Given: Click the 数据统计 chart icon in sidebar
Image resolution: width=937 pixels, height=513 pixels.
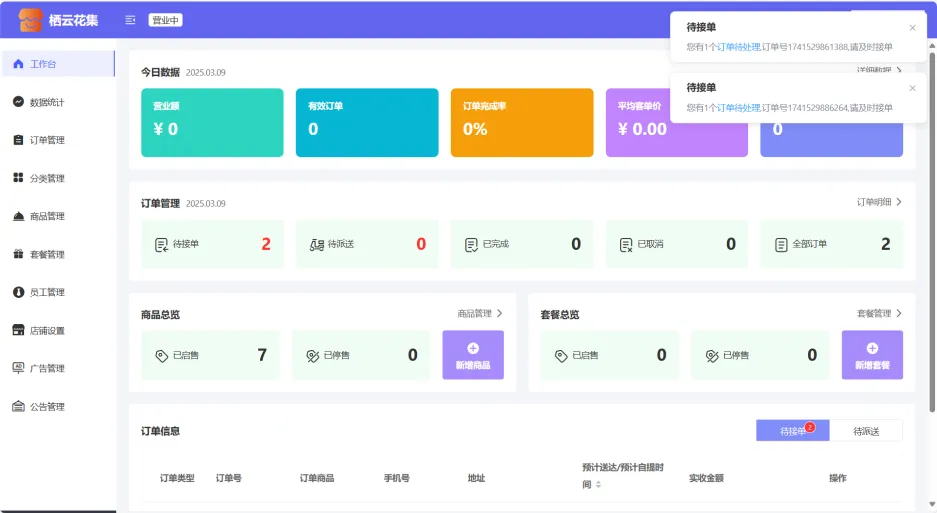Looking at the screenshot, I should tap(18, 102).
